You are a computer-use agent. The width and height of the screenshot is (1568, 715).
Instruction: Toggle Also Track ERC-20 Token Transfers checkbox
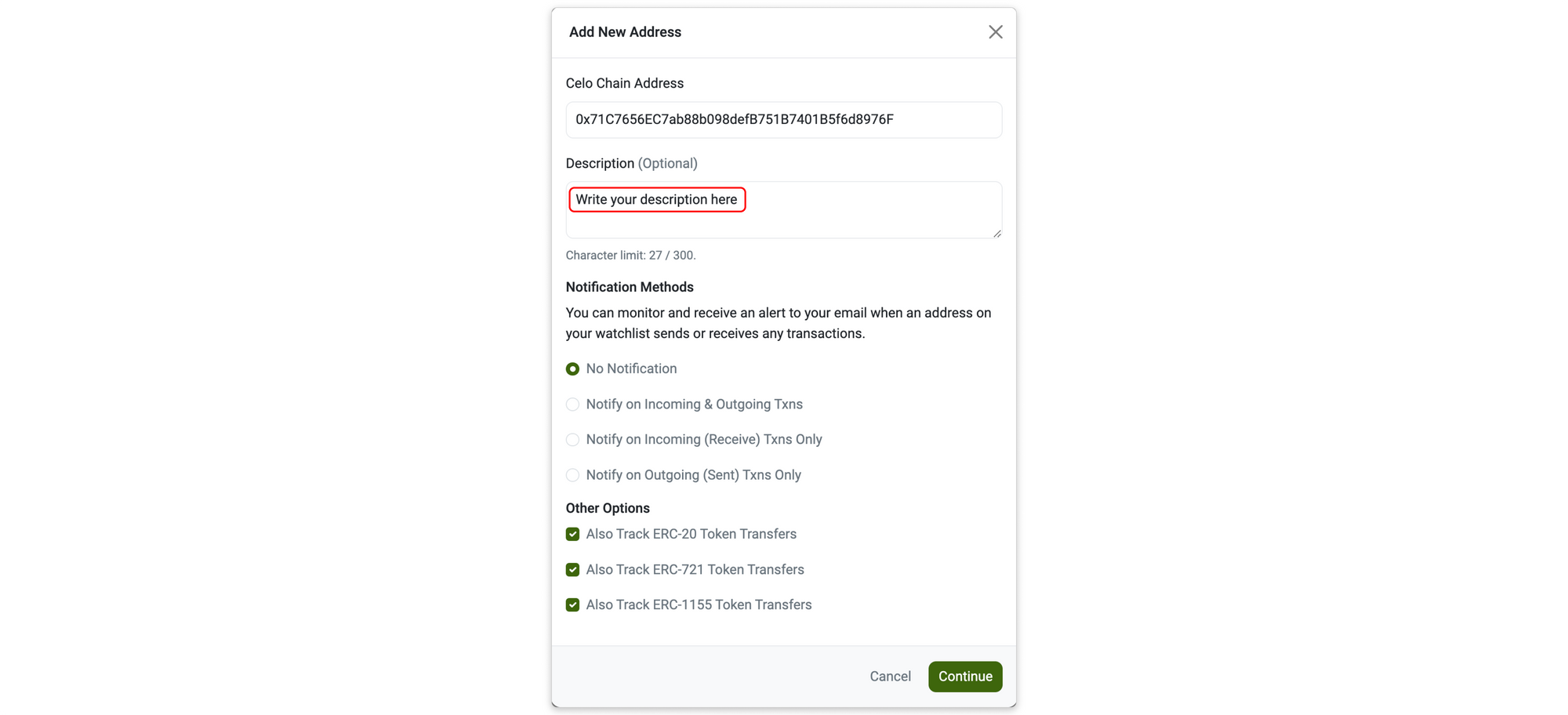click(572, 534)
